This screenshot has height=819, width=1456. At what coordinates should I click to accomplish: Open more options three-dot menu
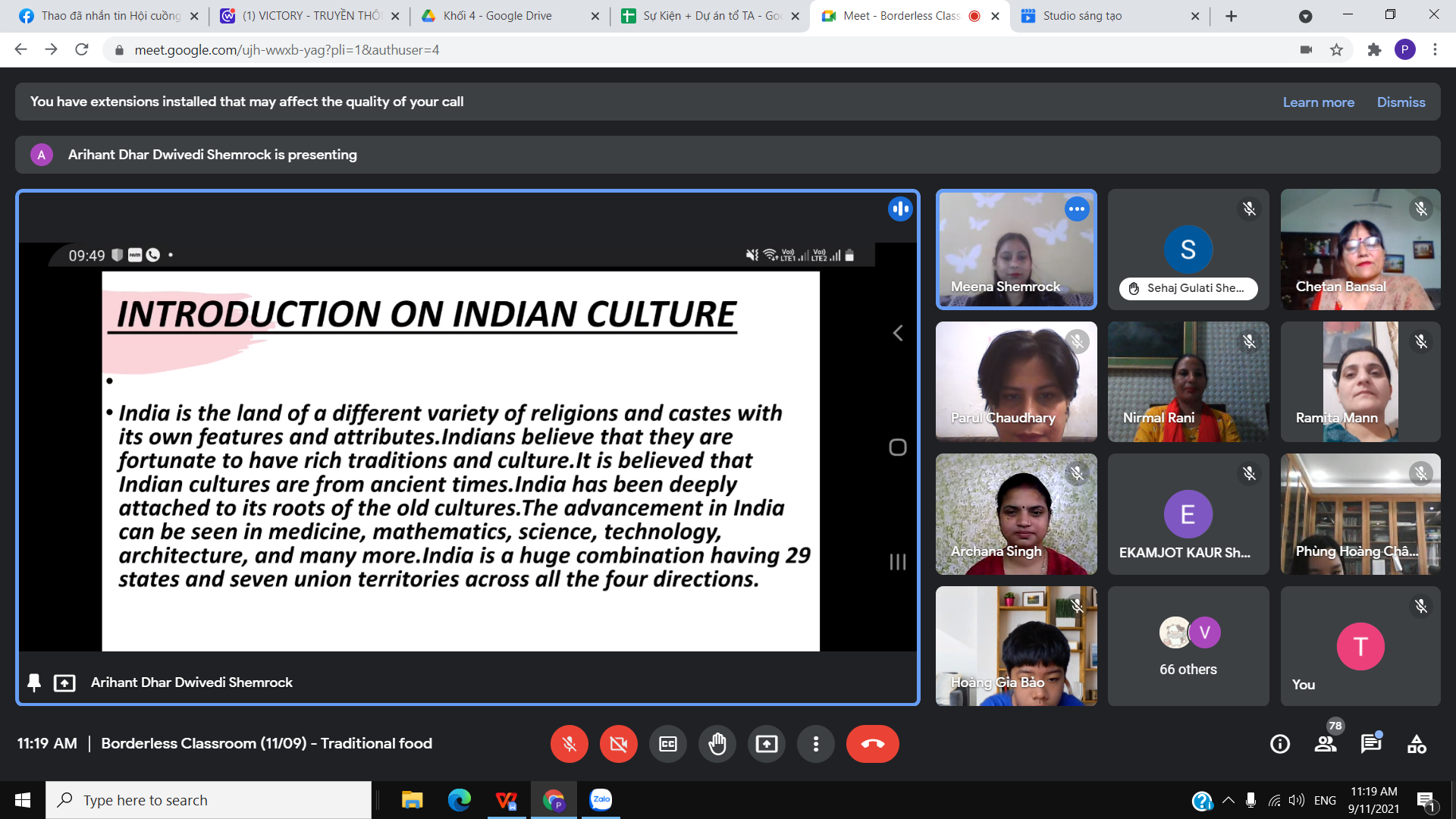tap(815, 744)
